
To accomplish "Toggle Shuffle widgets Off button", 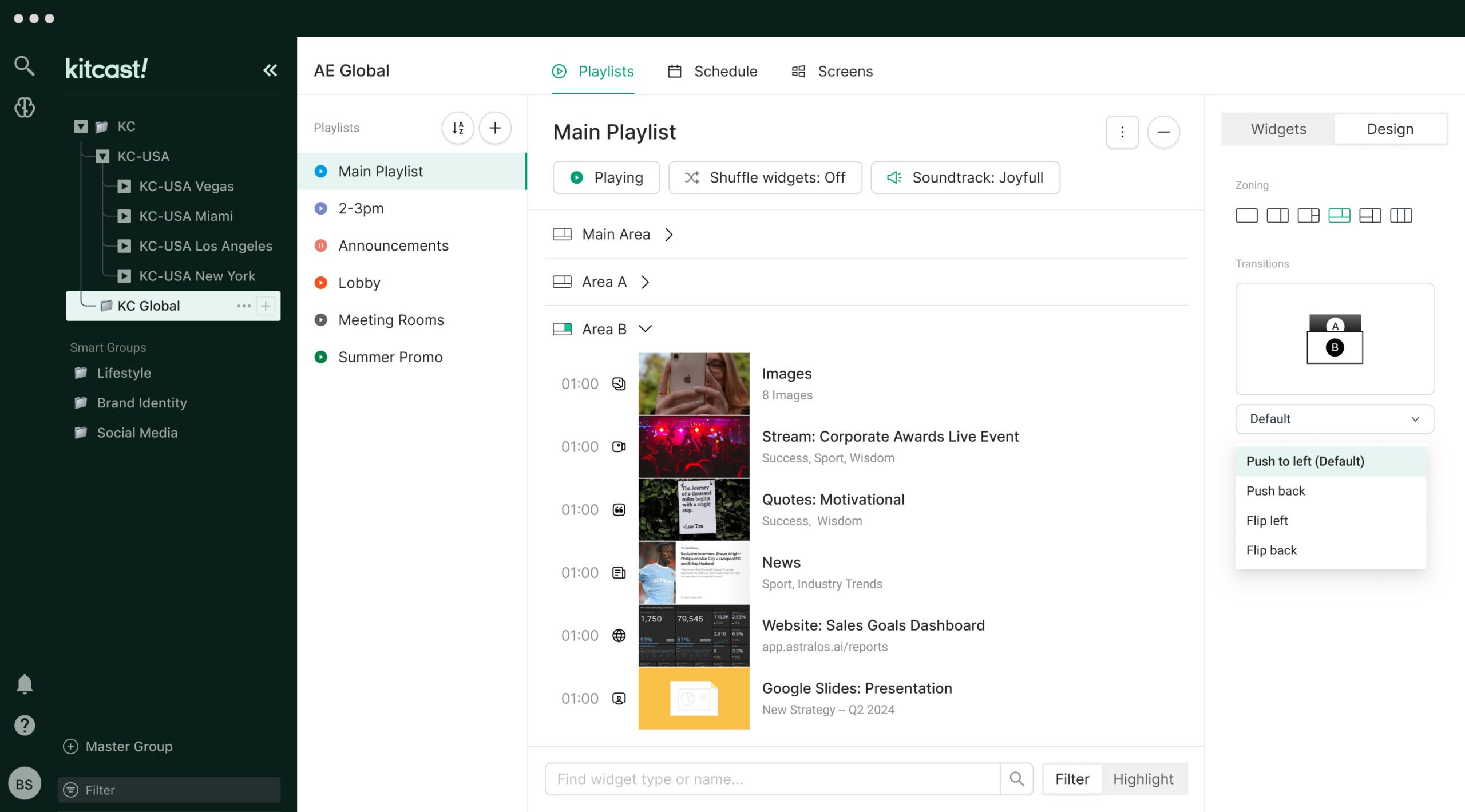I will pyautogui.click(x=765, y=177).
